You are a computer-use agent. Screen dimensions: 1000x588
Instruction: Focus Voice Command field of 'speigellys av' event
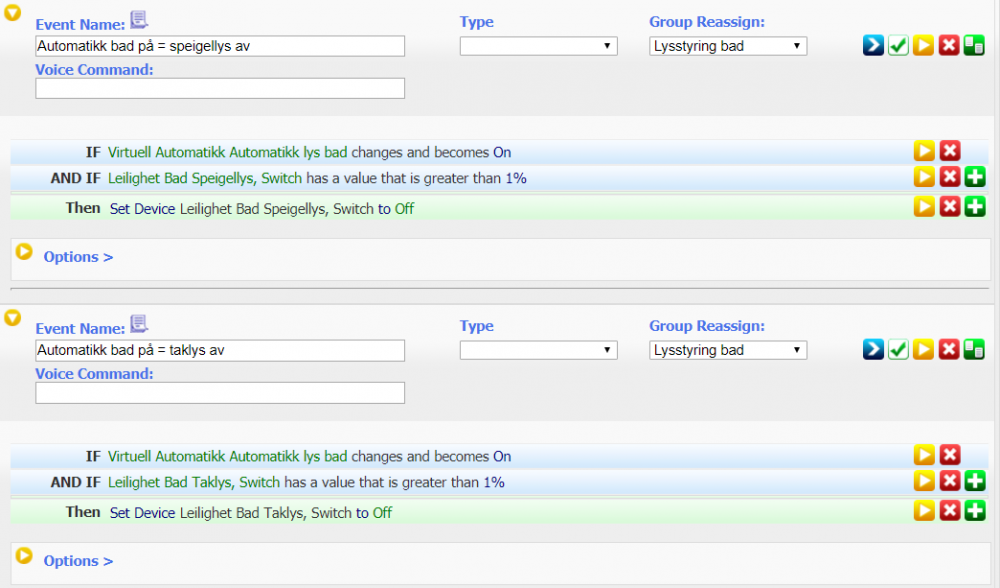220,88
